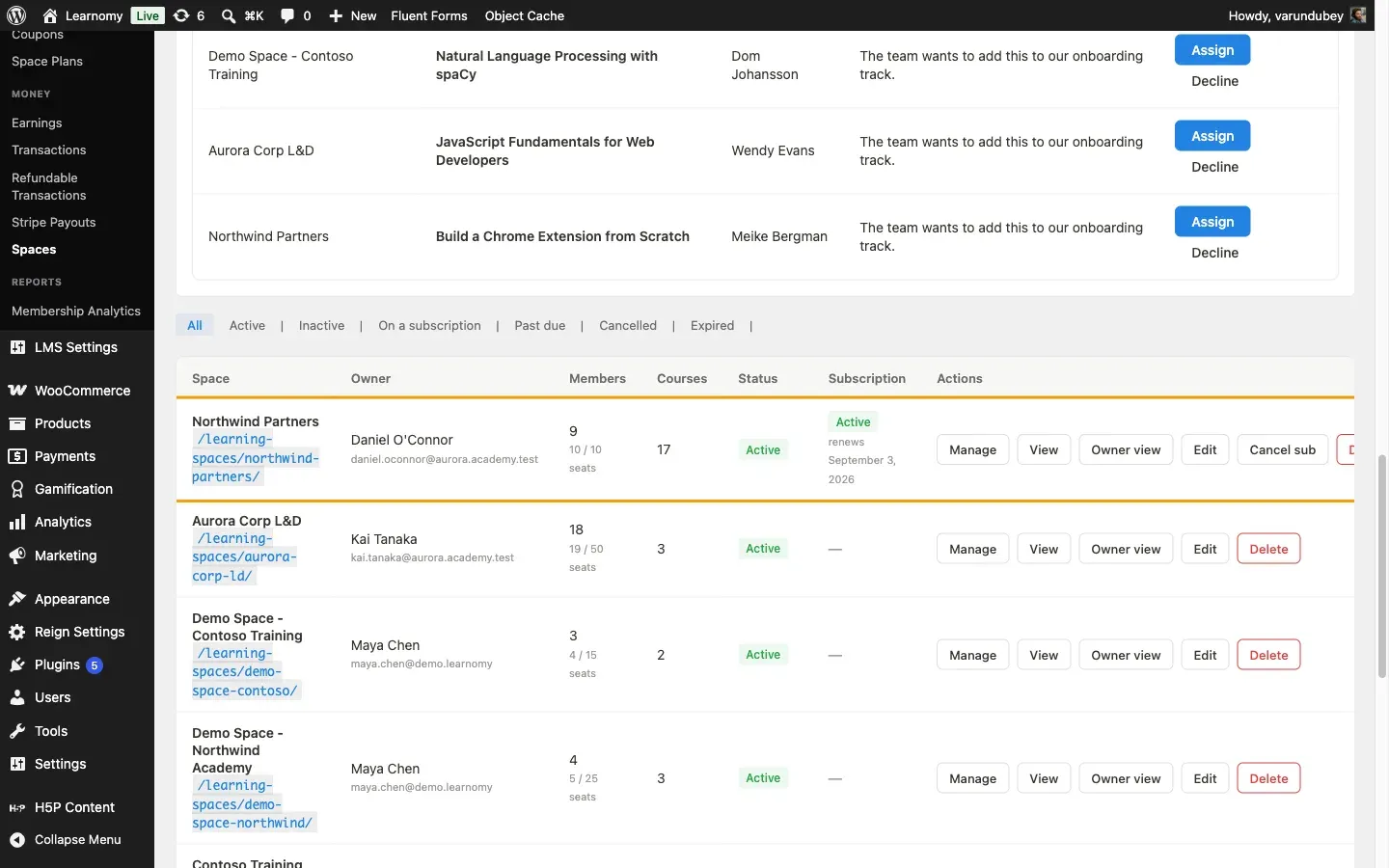The image size is (1389, 868).
Task: Click the H5P Content icon
Action: 17,807
